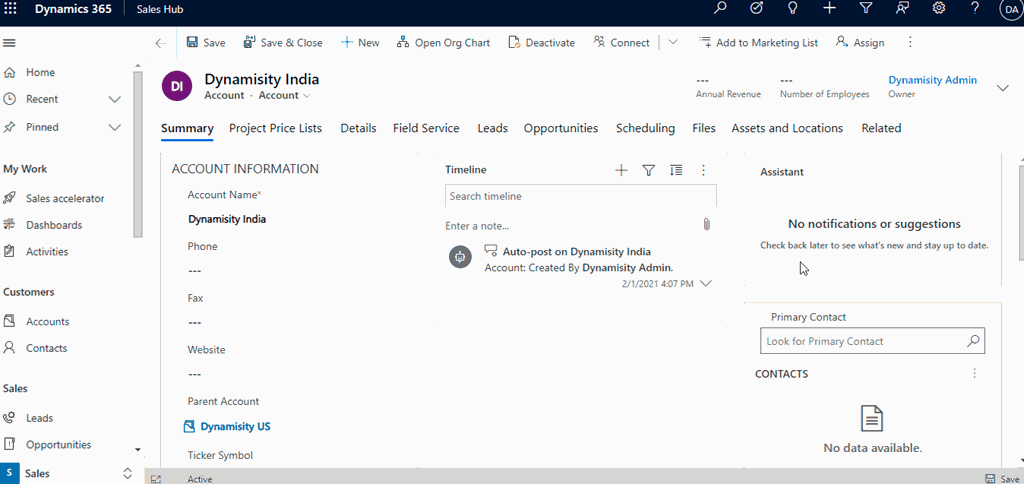The width and height of the screenshot is (1024, 484).
Task: Open the Connect split-button dropdown arrow
Action: click(673, 43)
